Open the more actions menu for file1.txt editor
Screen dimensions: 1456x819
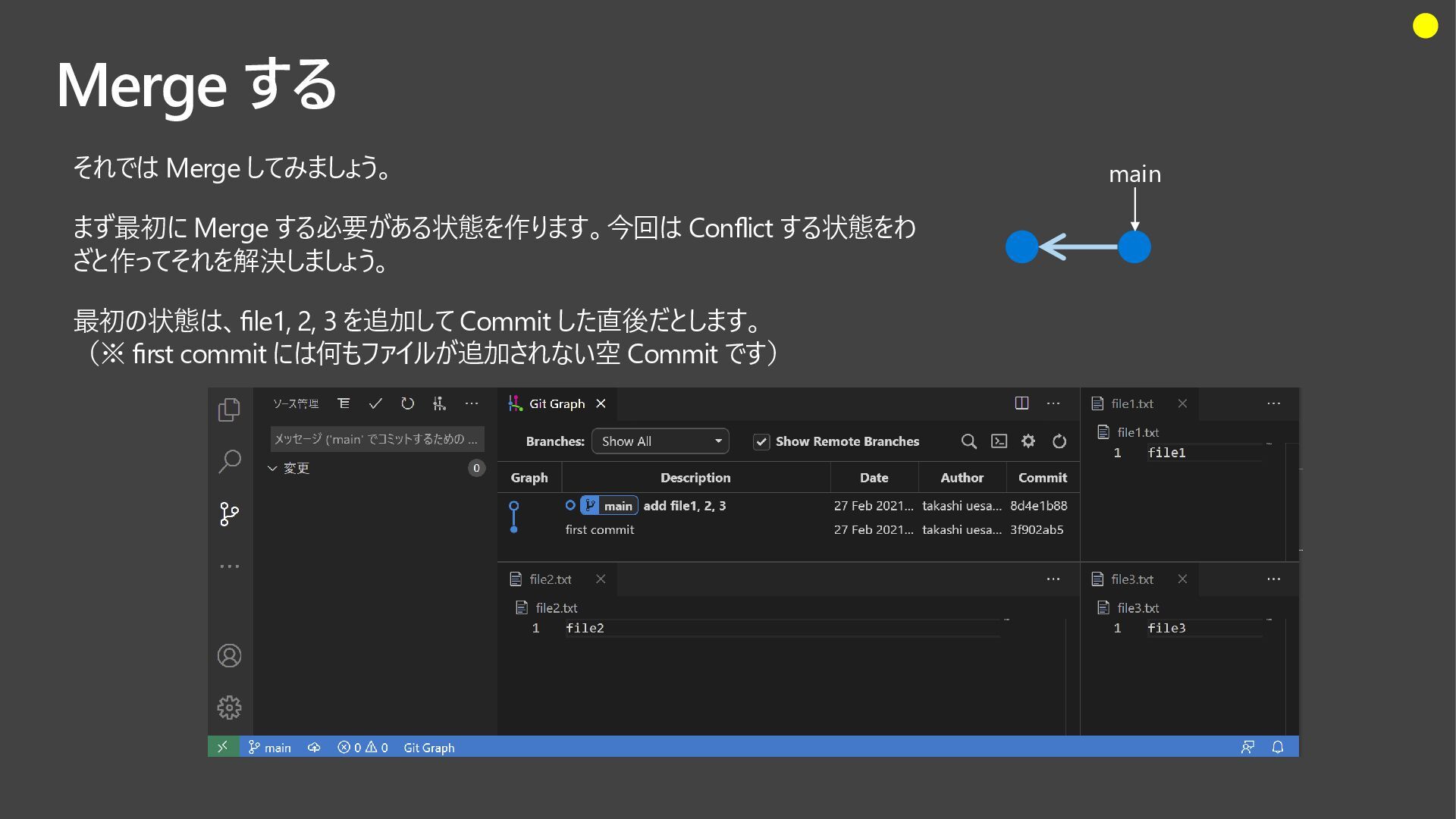1273,403
